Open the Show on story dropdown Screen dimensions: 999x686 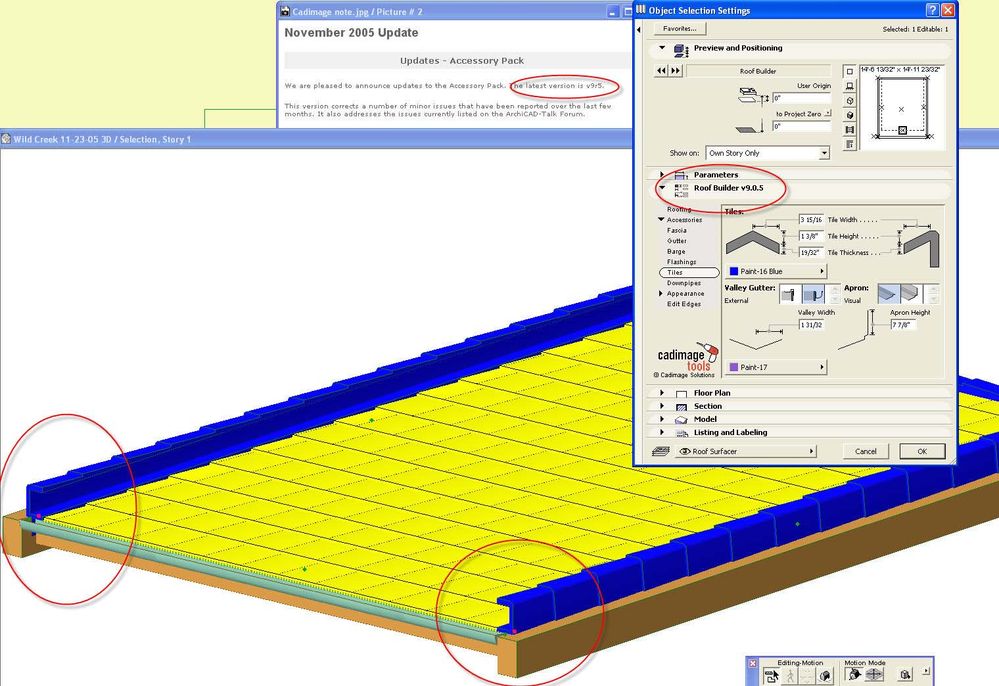(768, 153)
